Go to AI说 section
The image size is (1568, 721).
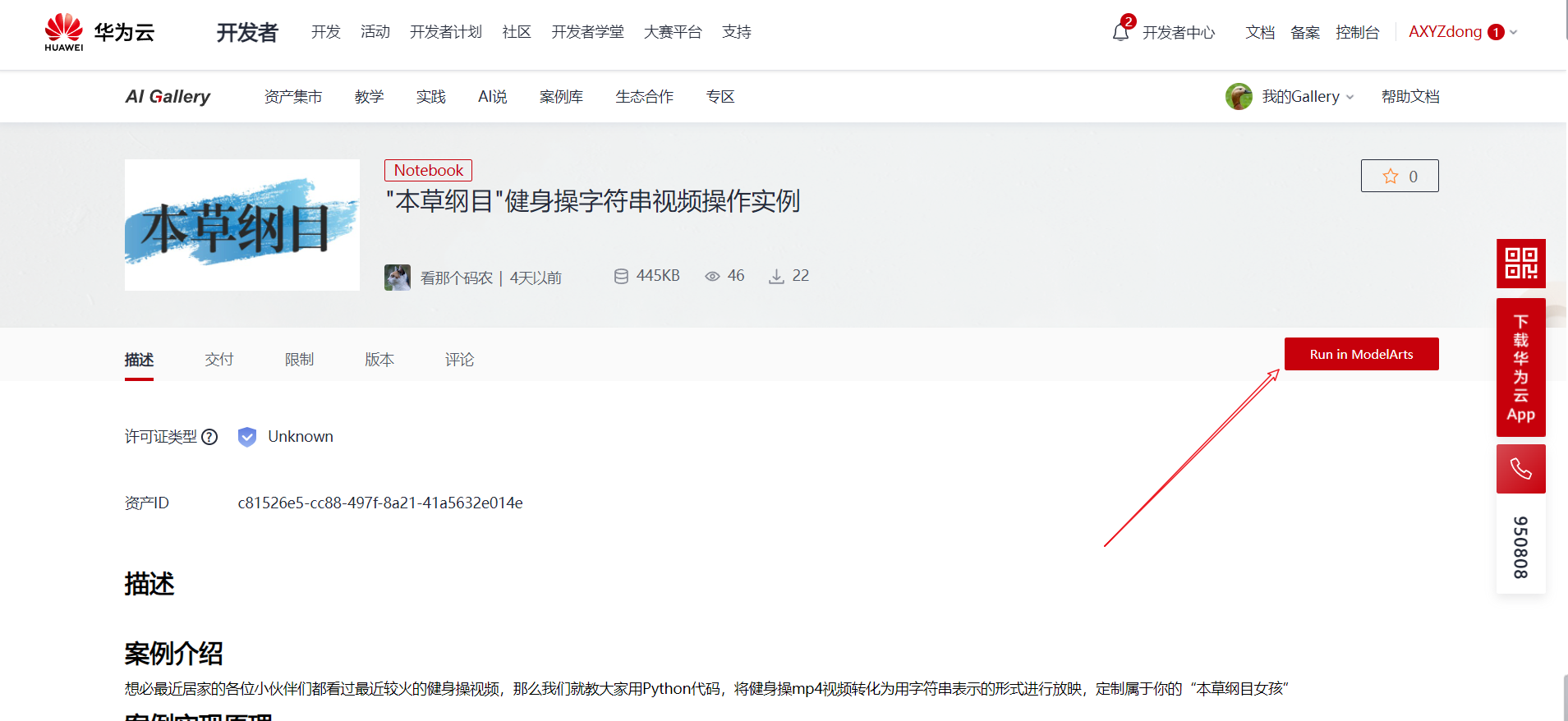[493, 97]
